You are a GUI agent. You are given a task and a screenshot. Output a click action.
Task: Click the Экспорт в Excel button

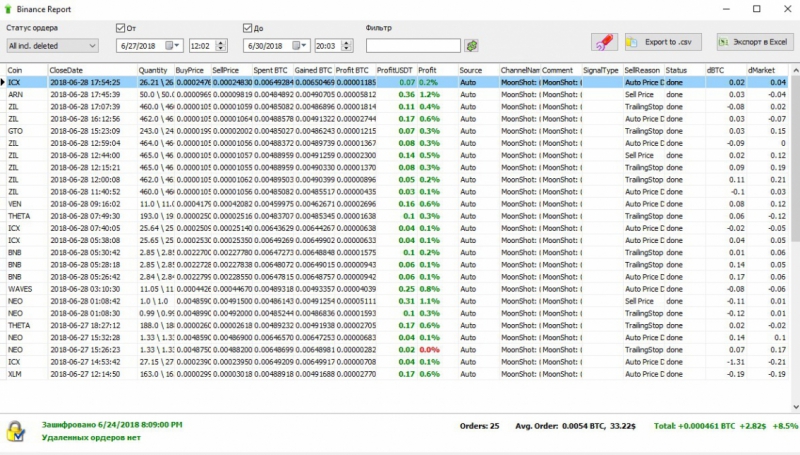[755, 42]
